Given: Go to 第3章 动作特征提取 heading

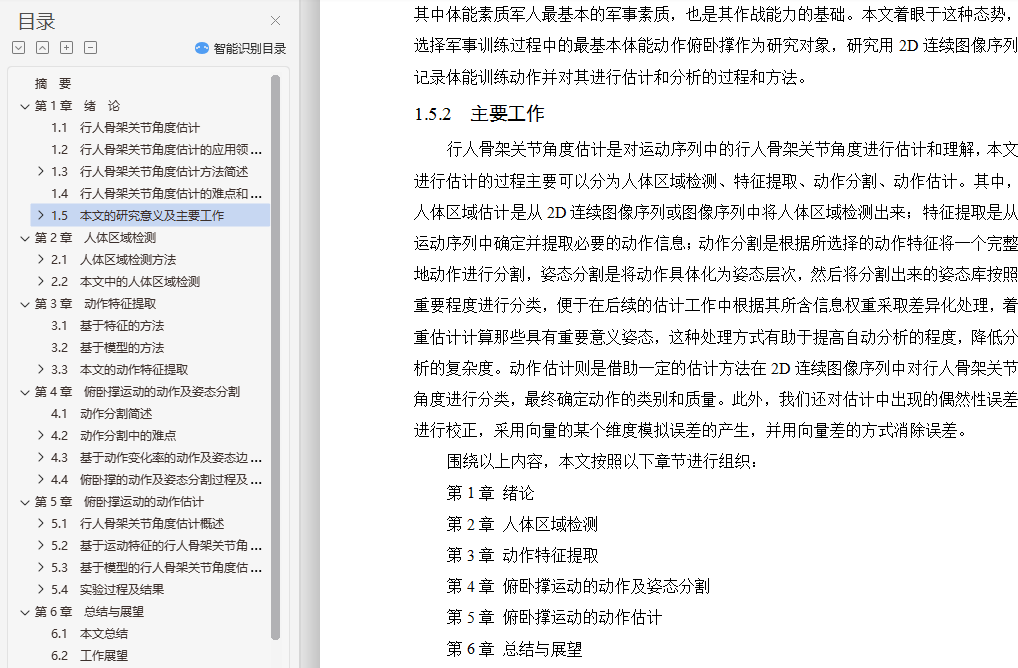Looking at the screenshot, I should point(95,304).
